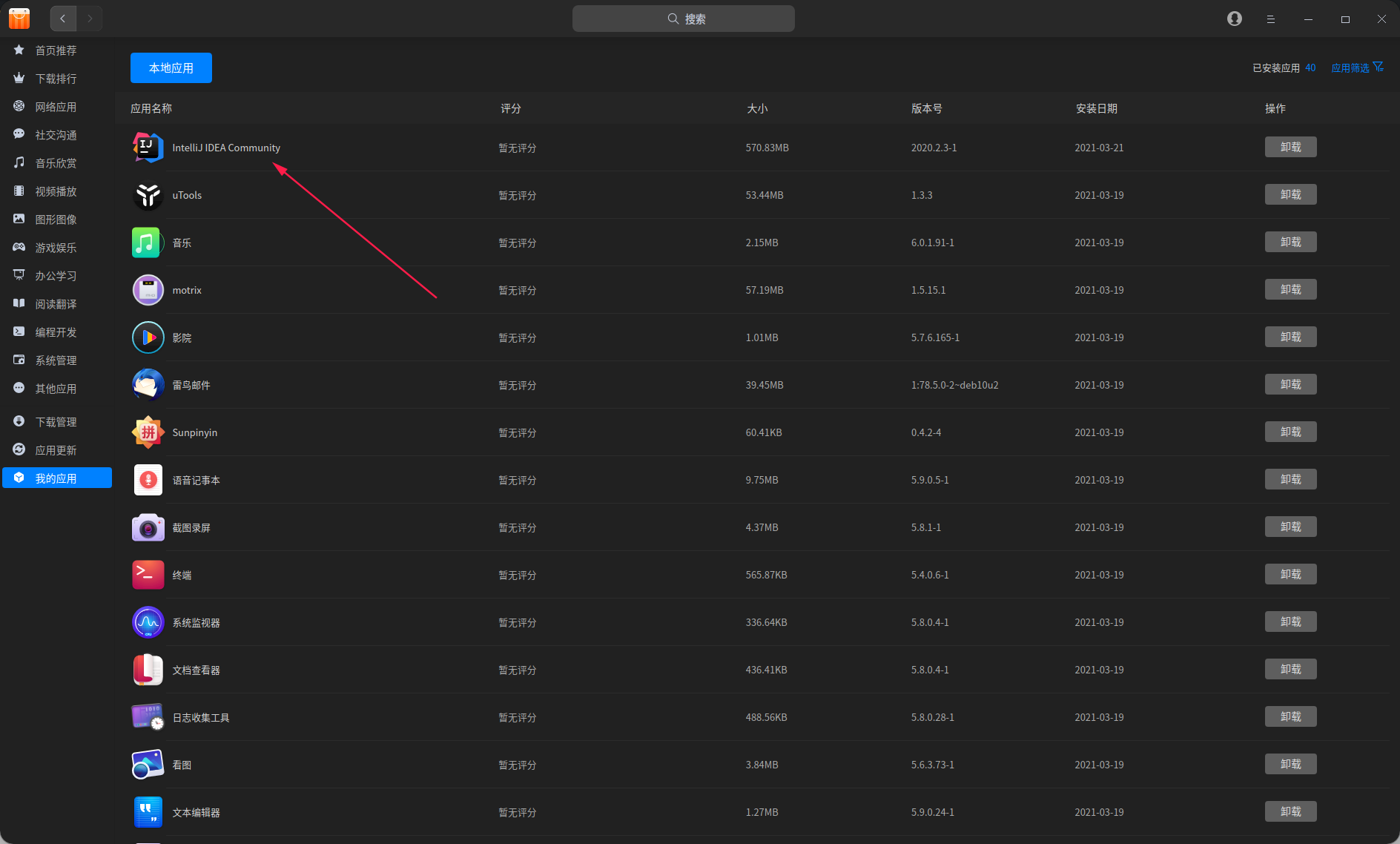Open 下载管理 in the sidebar
This screenshot has height=844, width=1400.
point(57,422)
